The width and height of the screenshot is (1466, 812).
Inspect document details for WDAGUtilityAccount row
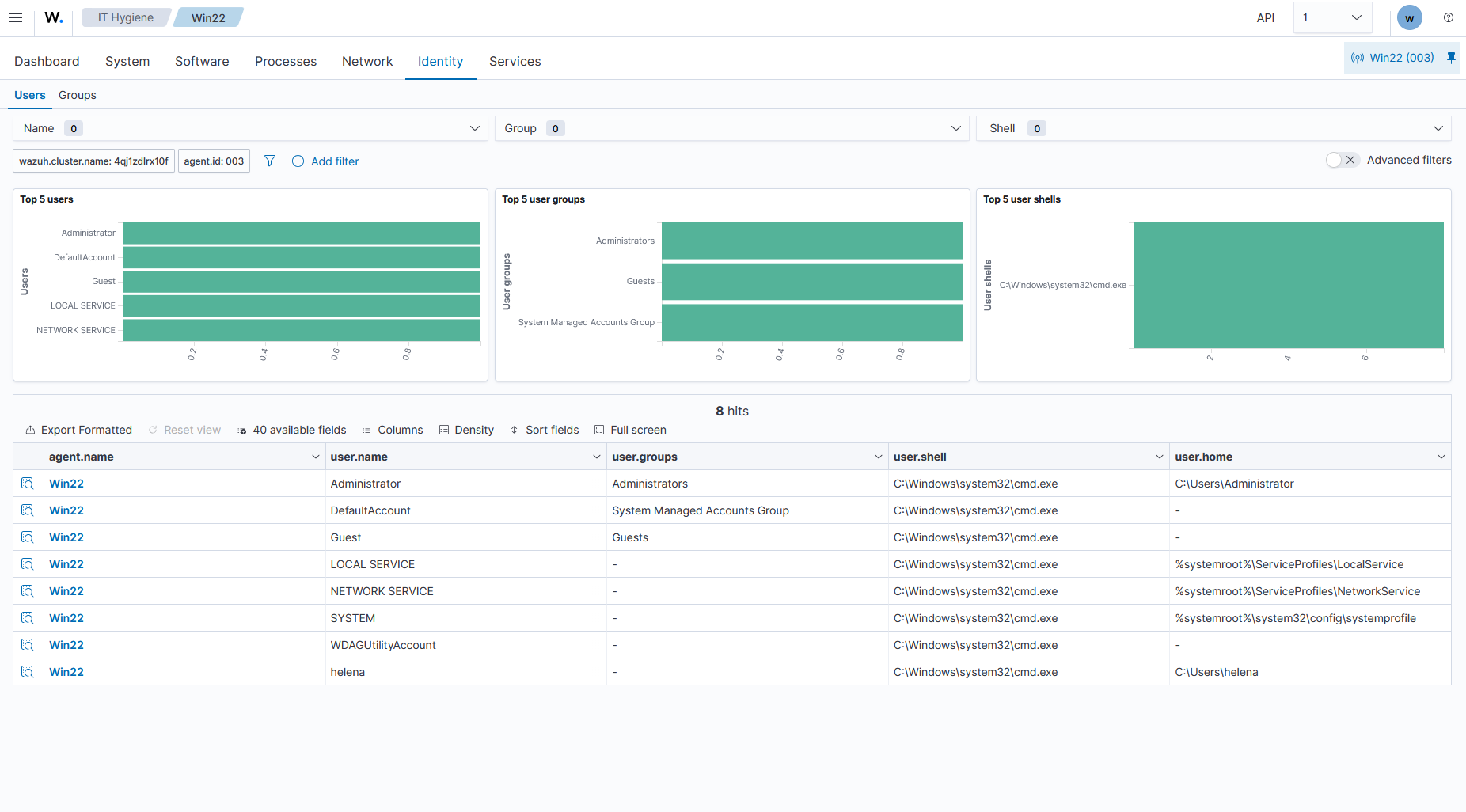[28, 645]
